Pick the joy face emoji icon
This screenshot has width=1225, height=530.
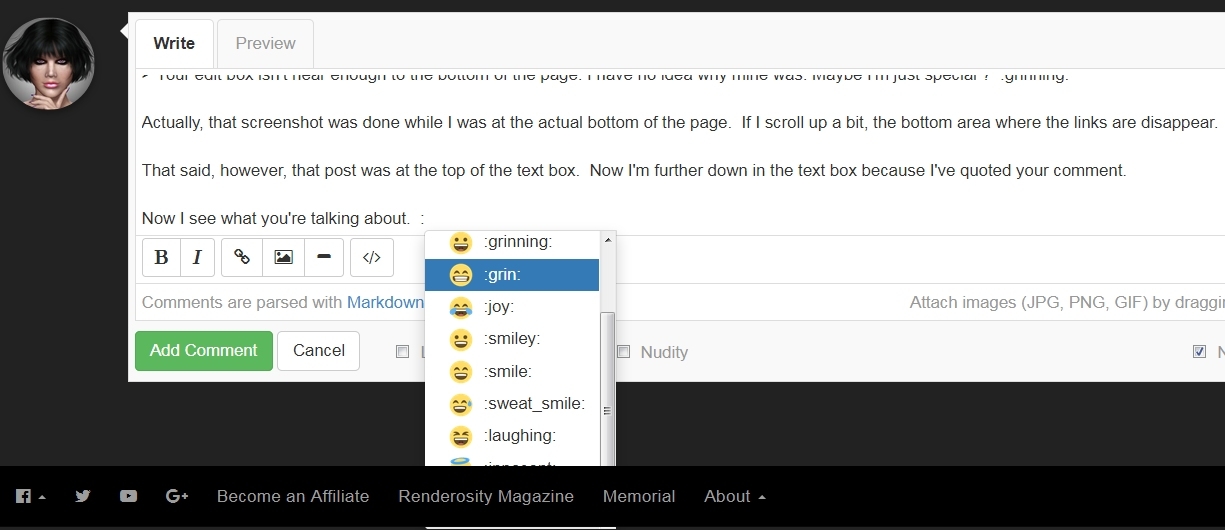pos(460,307)
